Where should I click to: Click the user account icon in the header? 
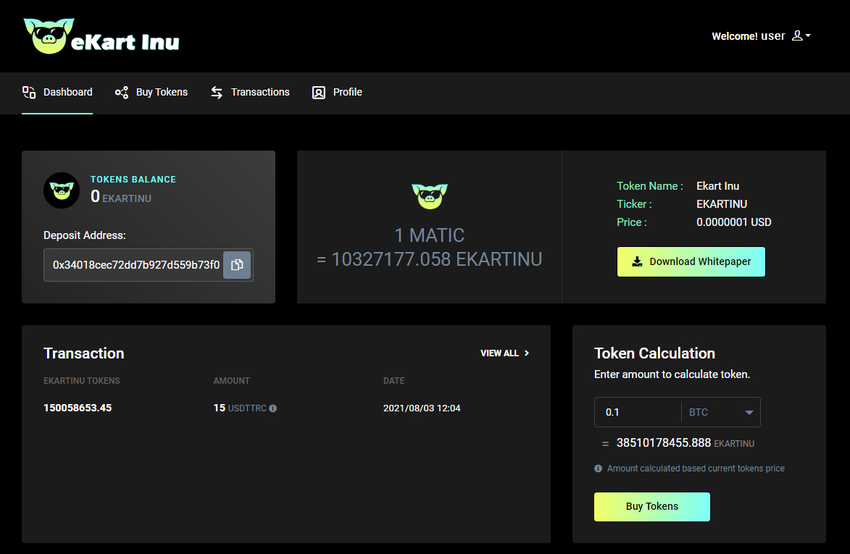pos(797,36)
